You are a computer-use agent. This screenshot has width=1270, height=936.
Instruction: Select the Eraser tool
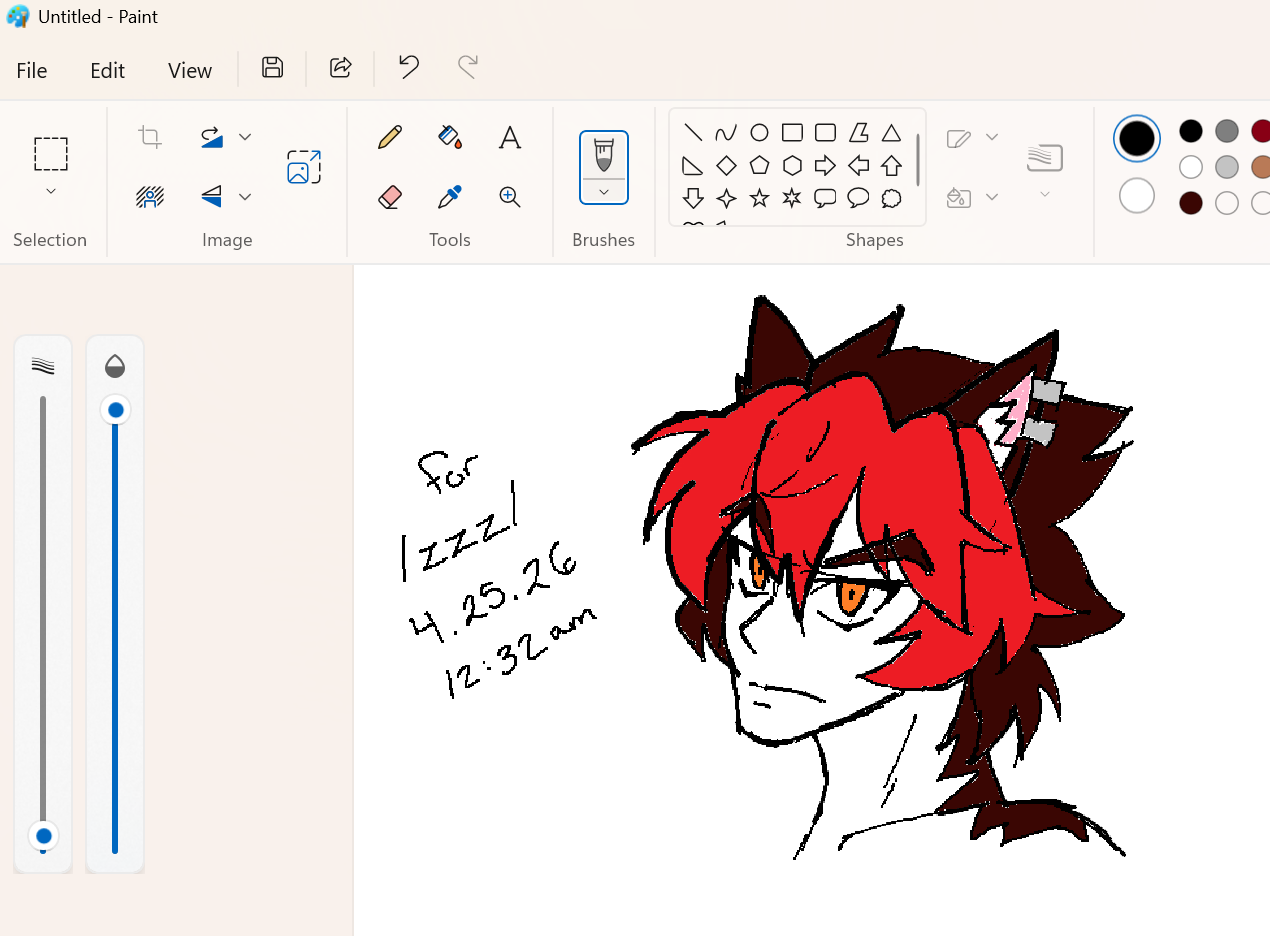[x=390, y=197]
